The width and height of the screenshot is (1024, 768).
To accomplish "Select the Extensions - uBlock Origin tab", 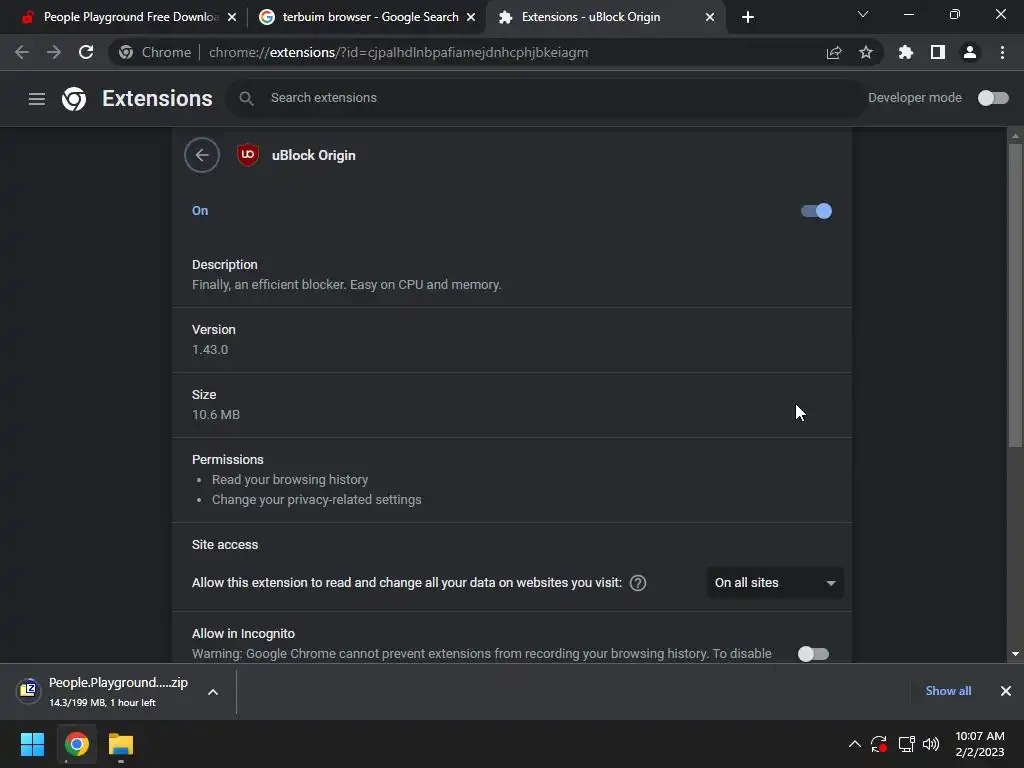I will [591, 17].
